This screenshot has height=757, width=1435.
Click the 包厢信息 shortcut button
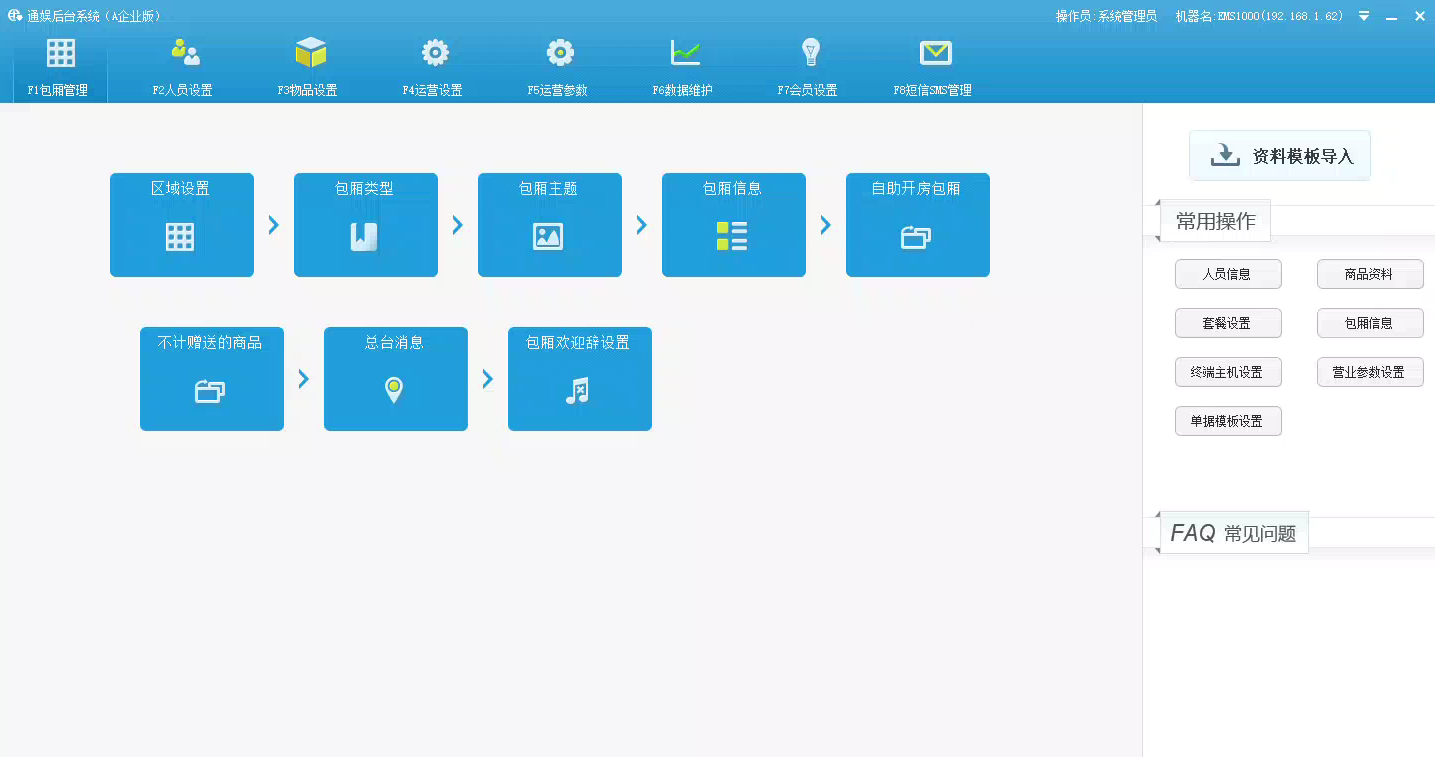click(x=1370, y=323)
